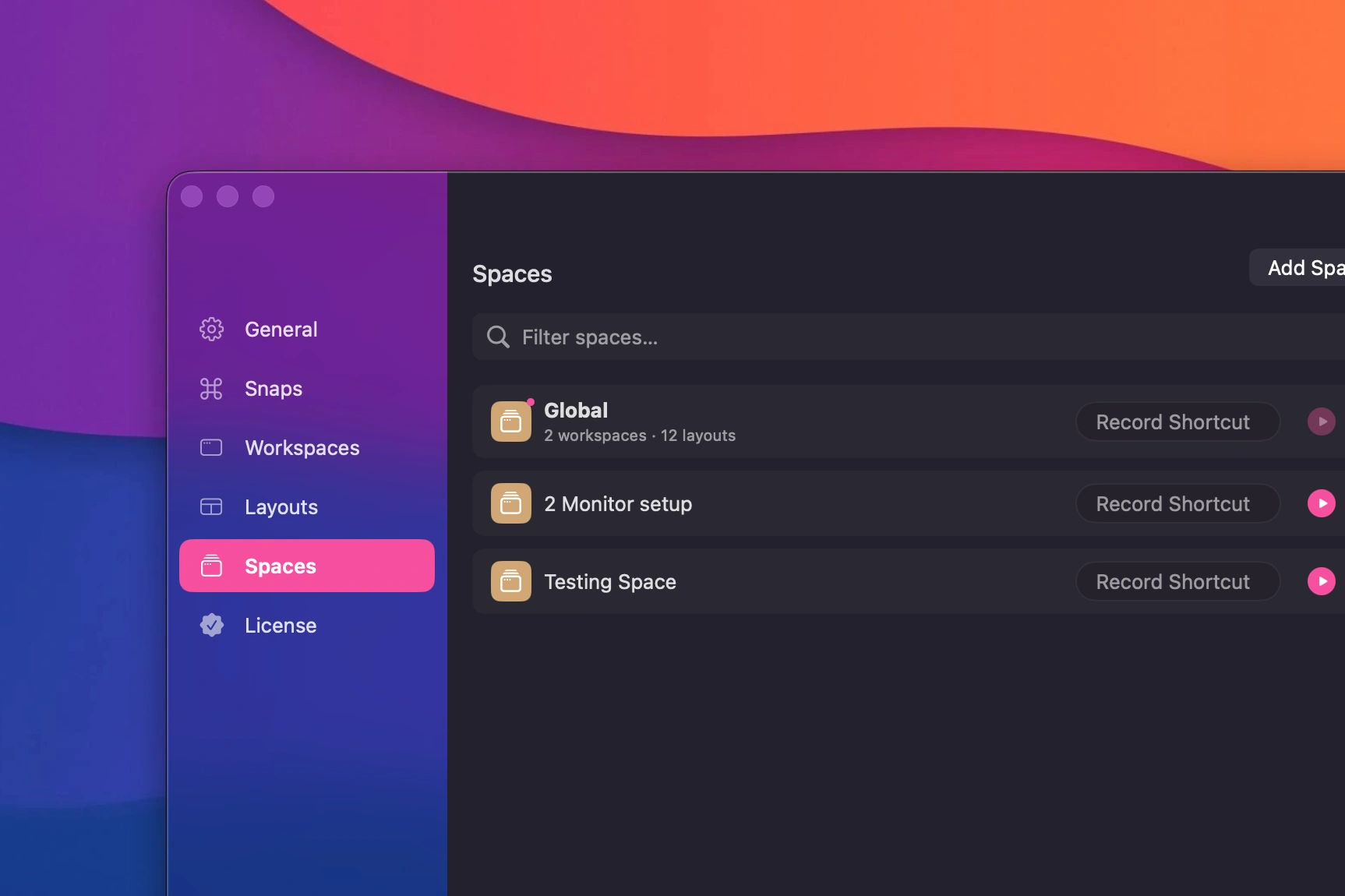This screenshot has height=896, width=1345.
Task: Click the Layouts grid icon
Action: tap(211, 507)
